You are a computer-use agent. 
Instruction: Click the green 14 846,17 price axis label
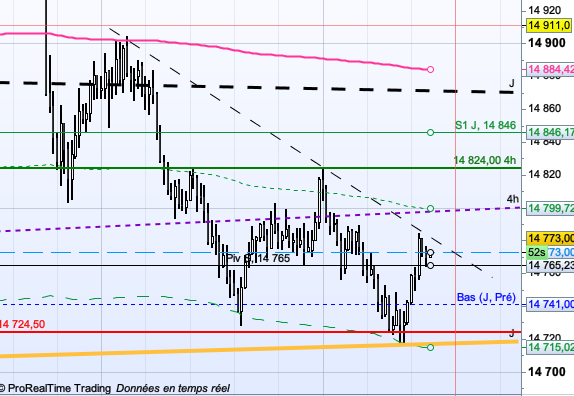(x=550, y=132)
